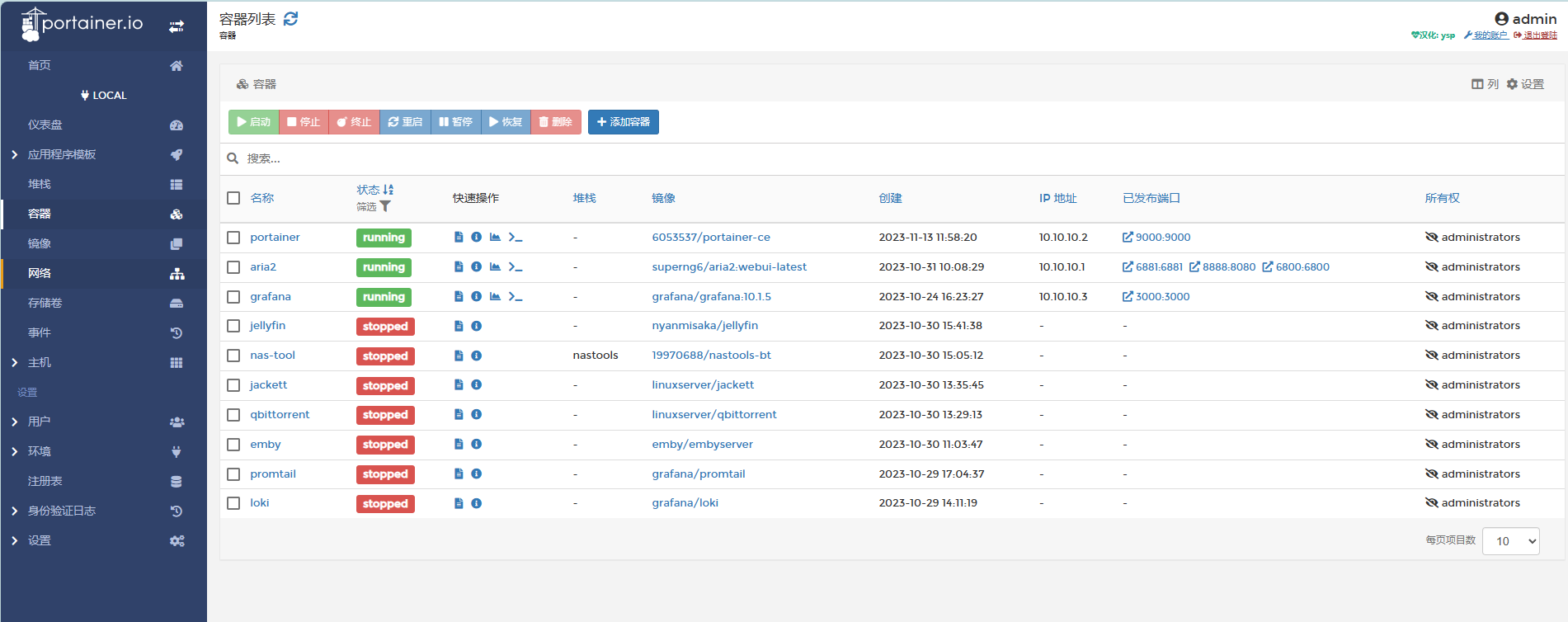
Task: Open the nastools stack cell
Action: [x=595, y=356]
